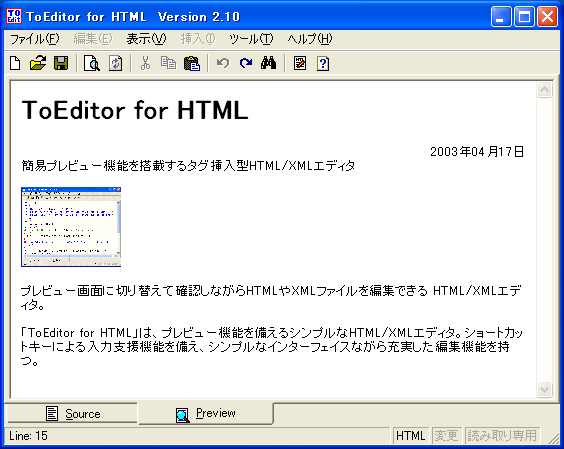Click the scrollbar up arrow
This screenshot has height=449, width=564.
[x=544, y=90]
